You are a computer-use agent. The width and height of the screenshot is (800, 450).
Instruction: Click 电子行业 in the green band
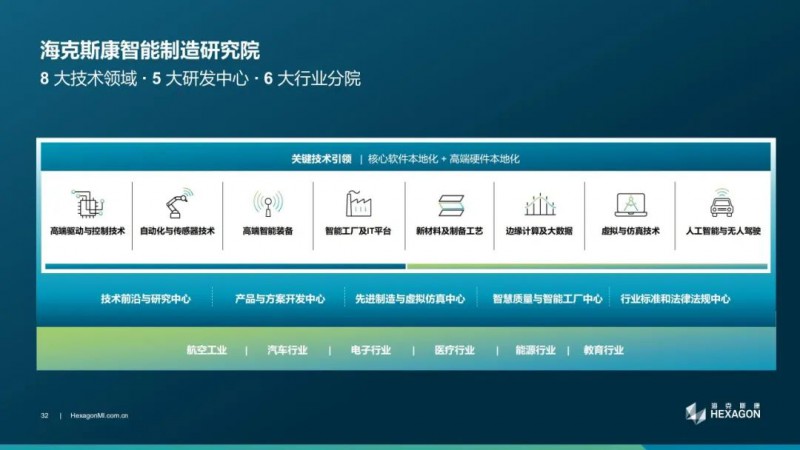coord(371,351)
